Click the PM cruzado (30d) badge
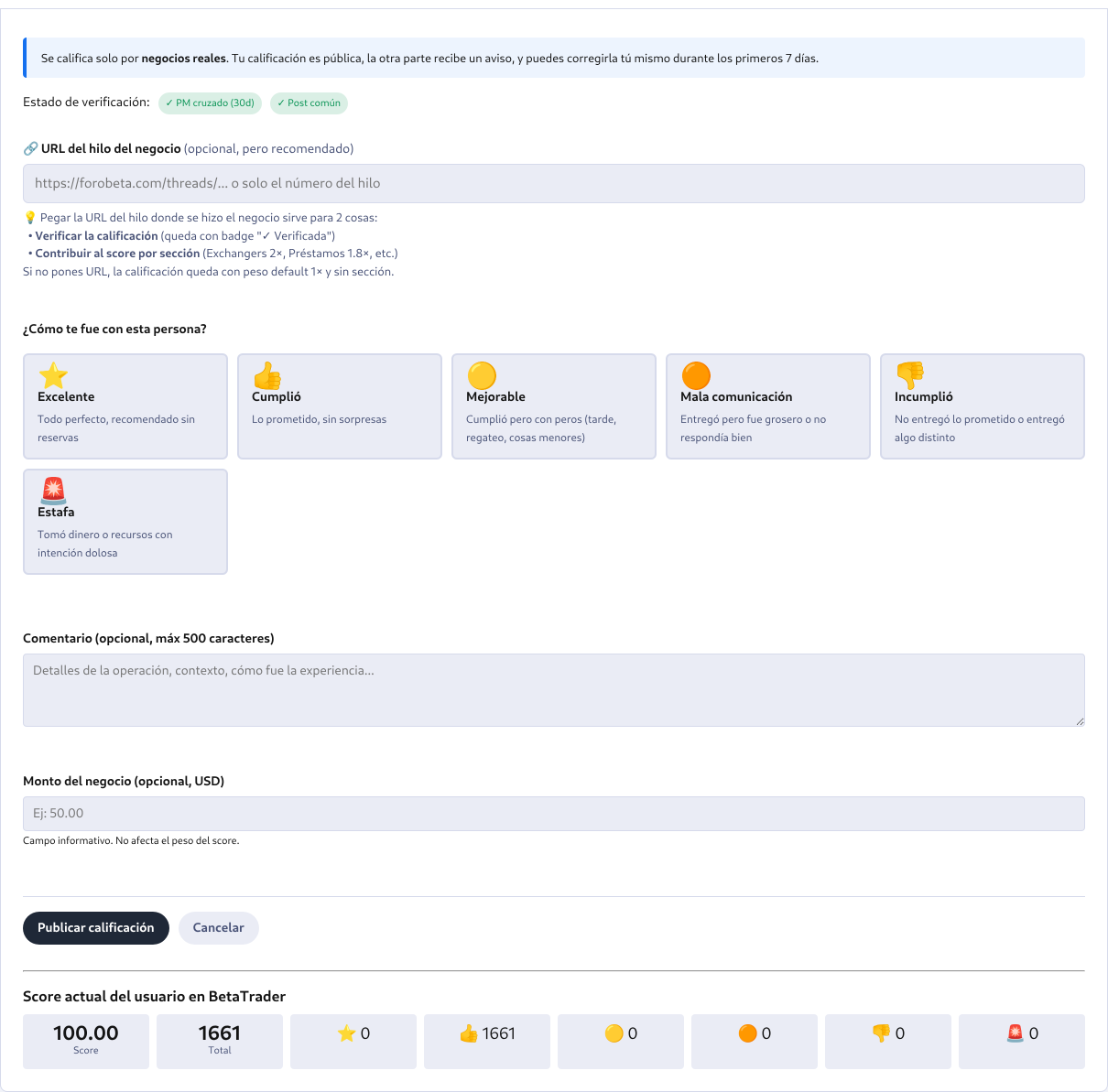1108x1092 pixels. (x=210, y=103)
